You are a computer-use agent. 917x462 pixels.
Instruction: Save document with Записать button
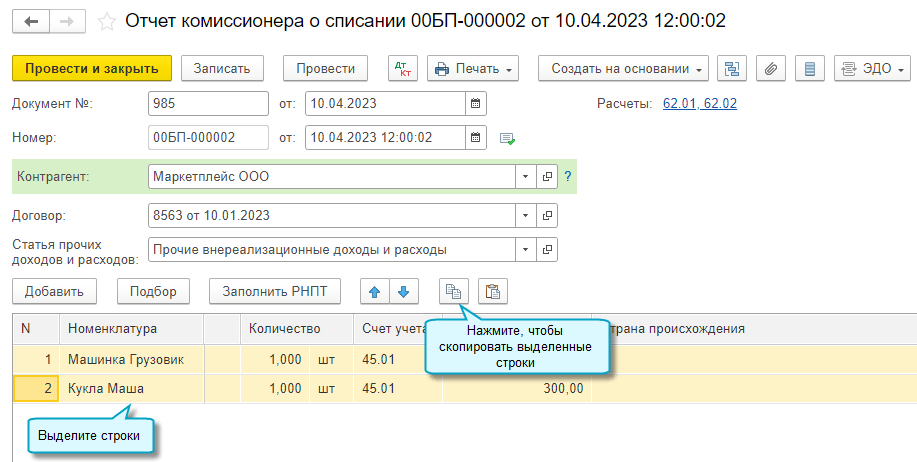(x=222, y=68)
